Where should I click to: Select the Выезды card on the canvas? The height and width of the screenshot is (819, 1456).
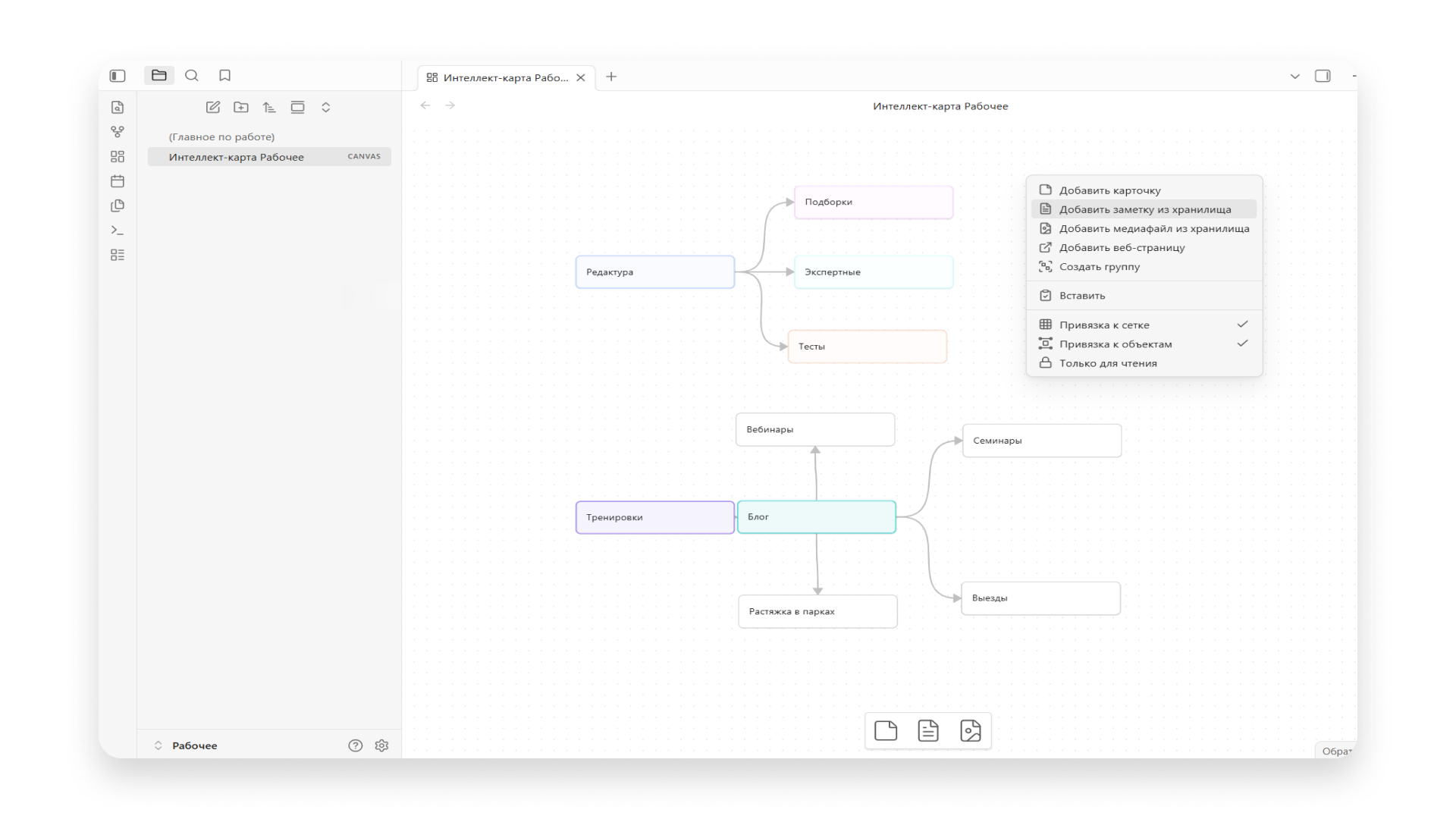point(1041,598)
